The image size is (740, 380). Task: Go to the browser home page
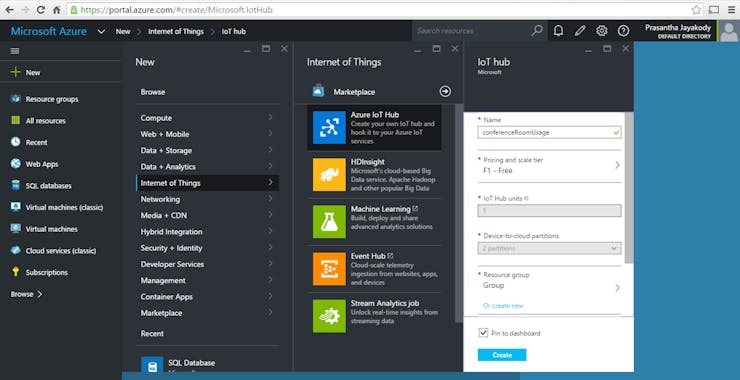click(x=56, y=10)
